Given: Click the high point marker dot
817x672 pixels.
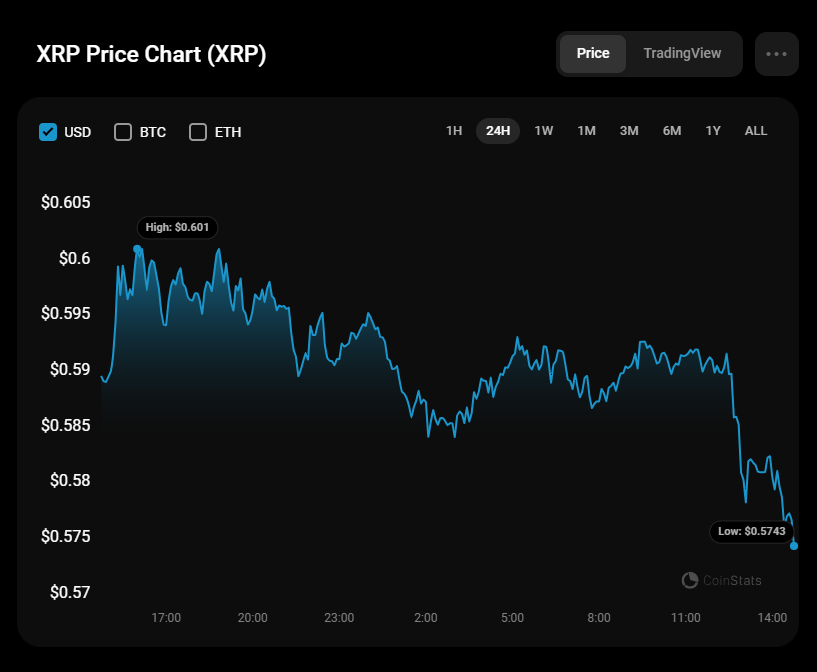Looking at the screenshot, I should tap(137, 249).
